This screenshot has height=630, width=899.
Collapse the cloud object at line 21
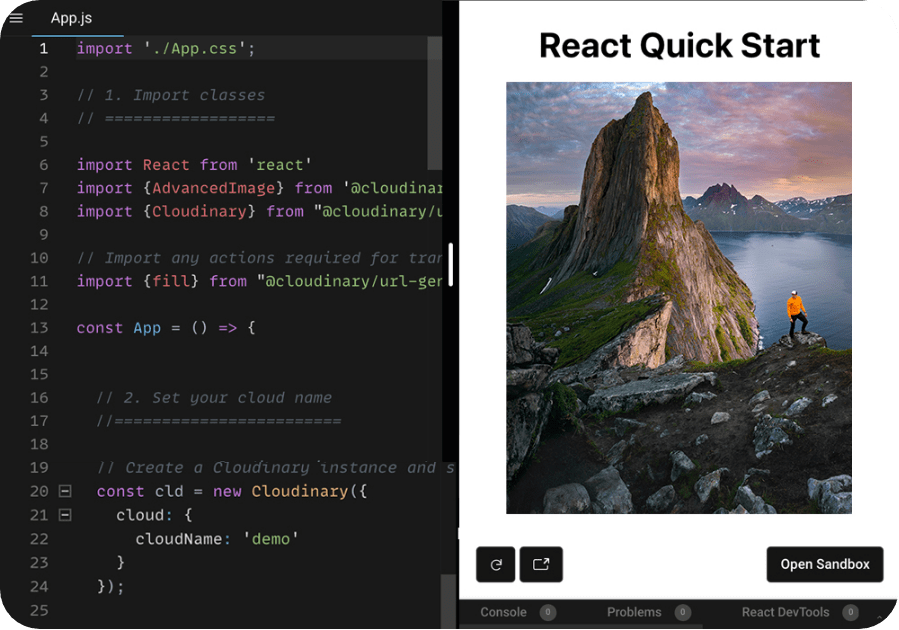pyautogui.click(x=63, y=515)
